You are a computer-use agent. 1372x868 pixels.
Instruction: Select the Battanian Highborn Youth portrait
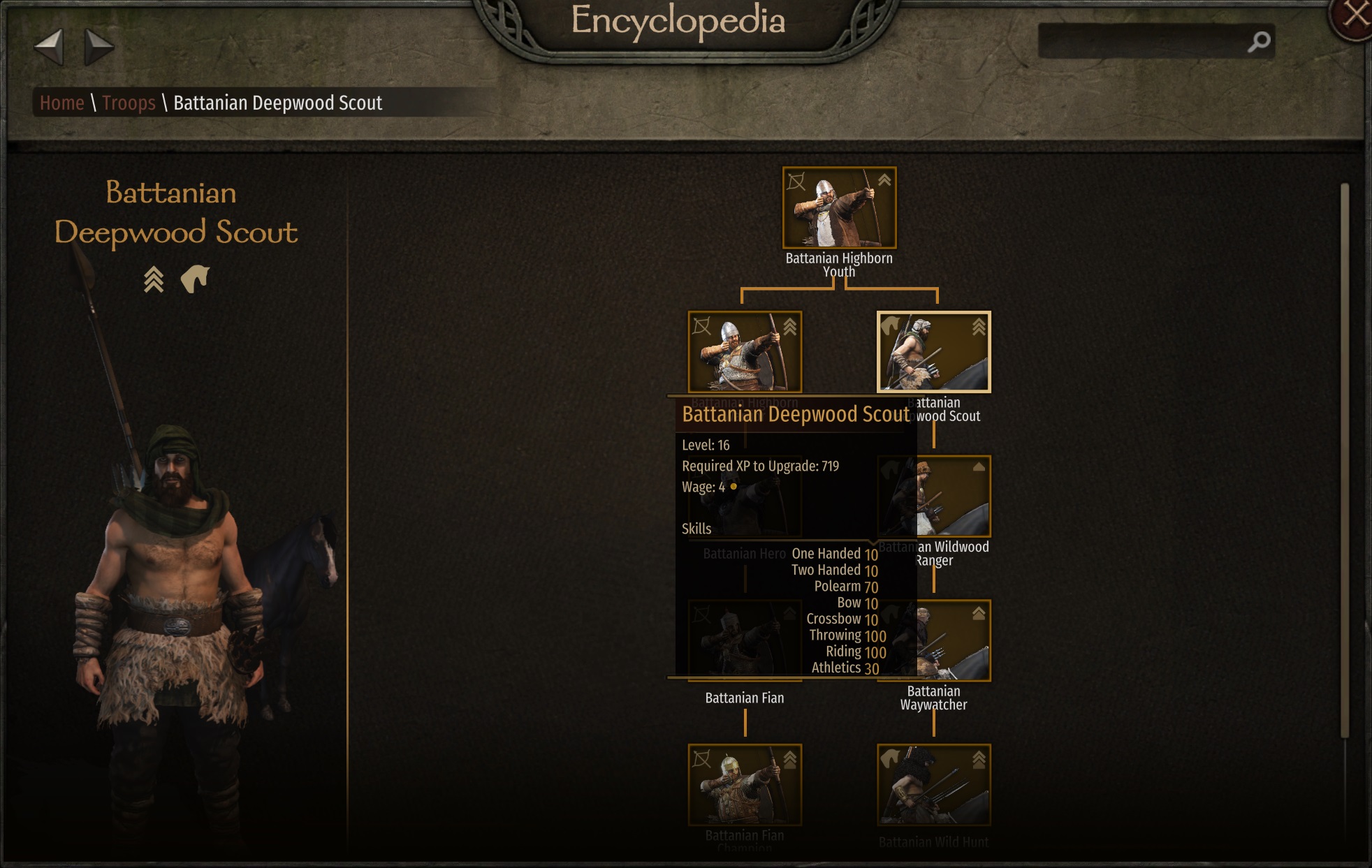[x=839, y=207]
